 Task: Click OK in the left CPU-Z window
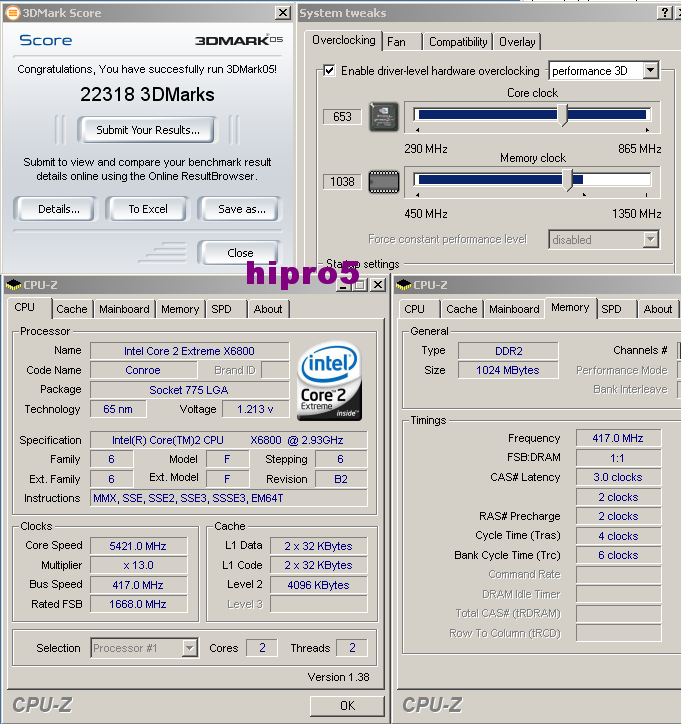click(347, 706)
